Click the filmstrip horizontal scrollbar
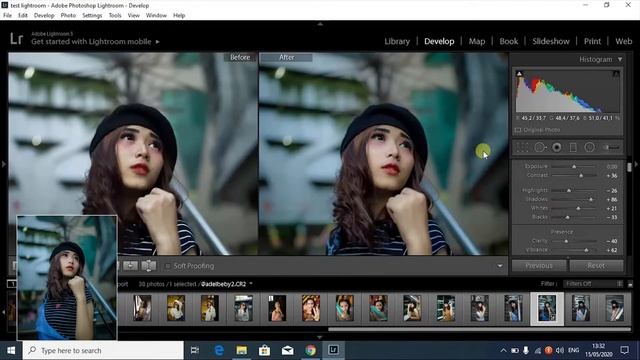 coord(480,329)
